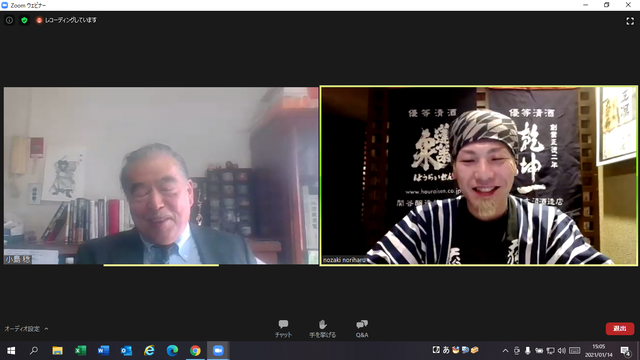Raise hand with 手を挙げる
The height and width of the screenshot is (360, 640).
coord(322,329)
